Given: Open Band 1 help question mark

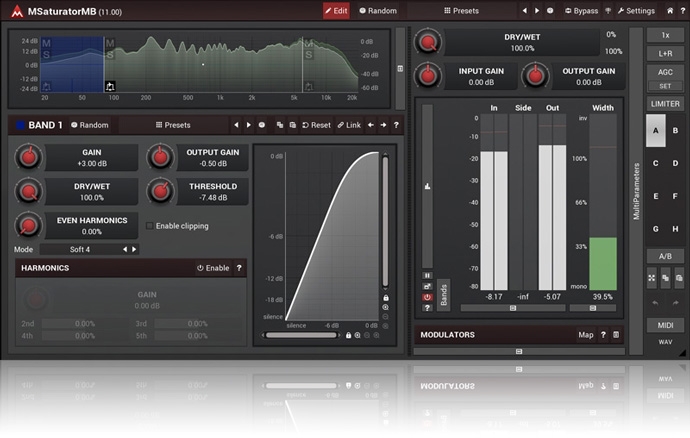Looking at the screenshot, I should (396, 125).
